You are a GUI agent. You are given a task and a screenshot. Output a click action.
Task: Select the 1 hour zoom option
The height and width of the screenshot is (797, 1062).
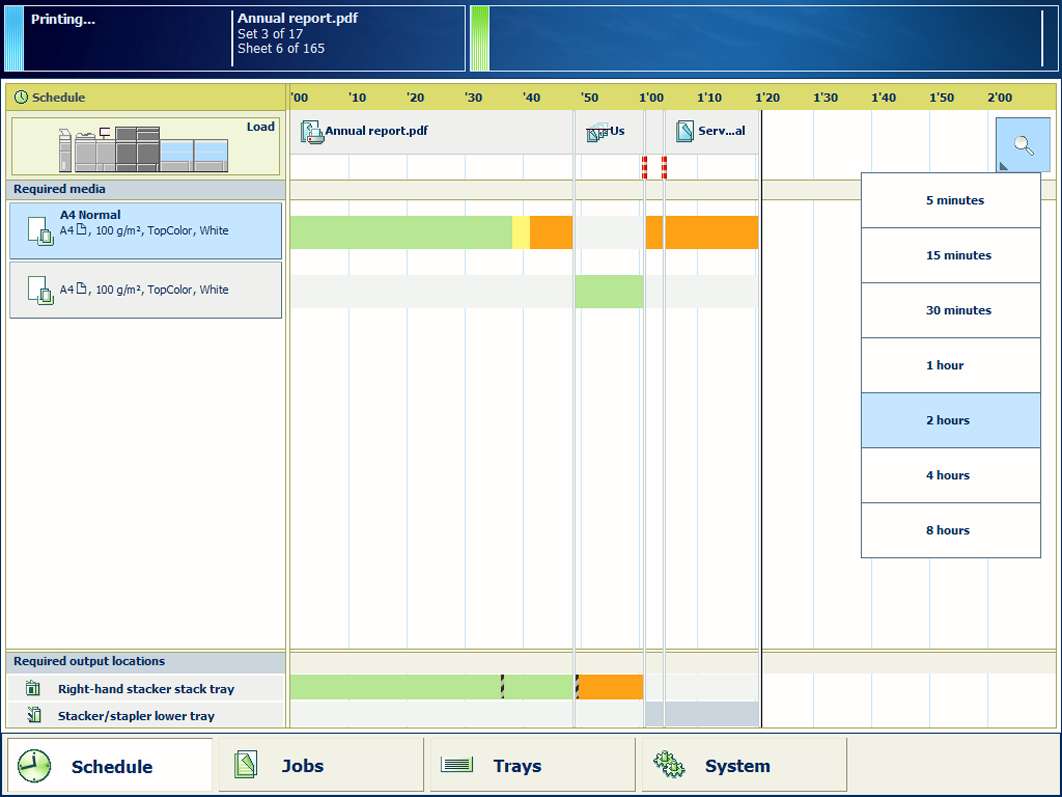pyautogui.click(x=950, y=365)
